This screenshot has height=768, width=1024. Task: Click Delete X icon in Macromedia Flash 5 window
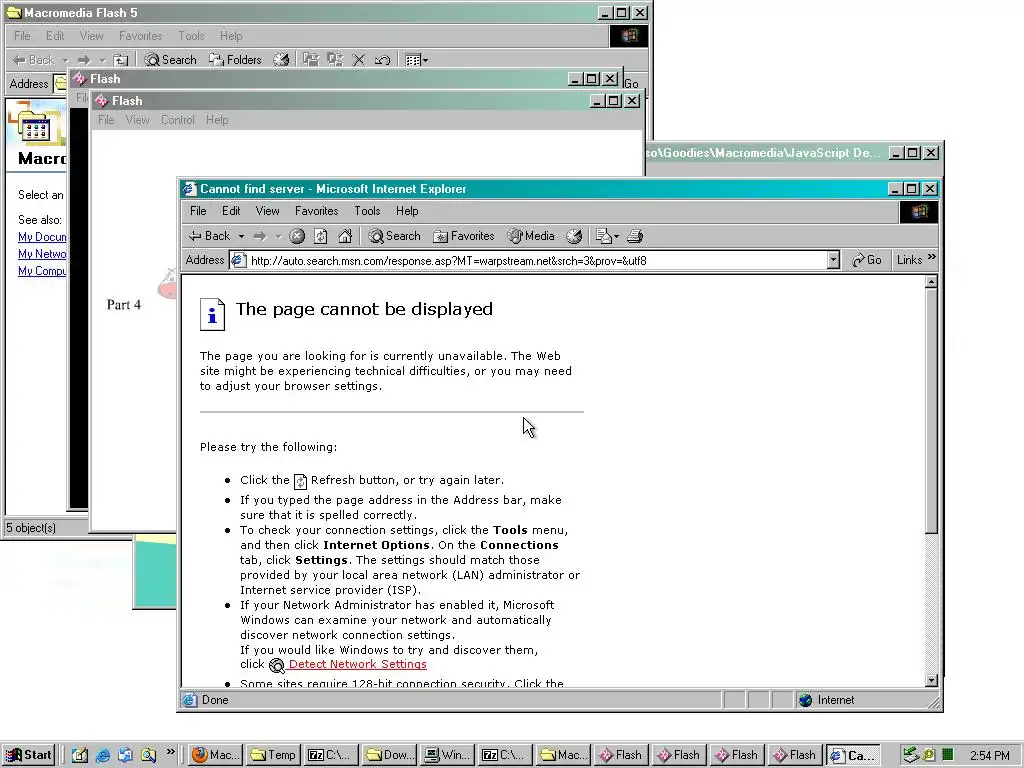click(359, 60)
